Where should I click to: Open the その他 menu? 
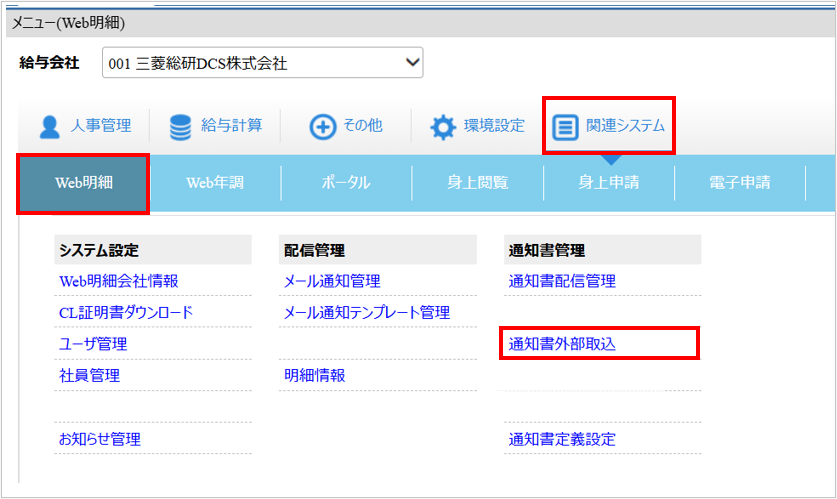coord(346,126)
